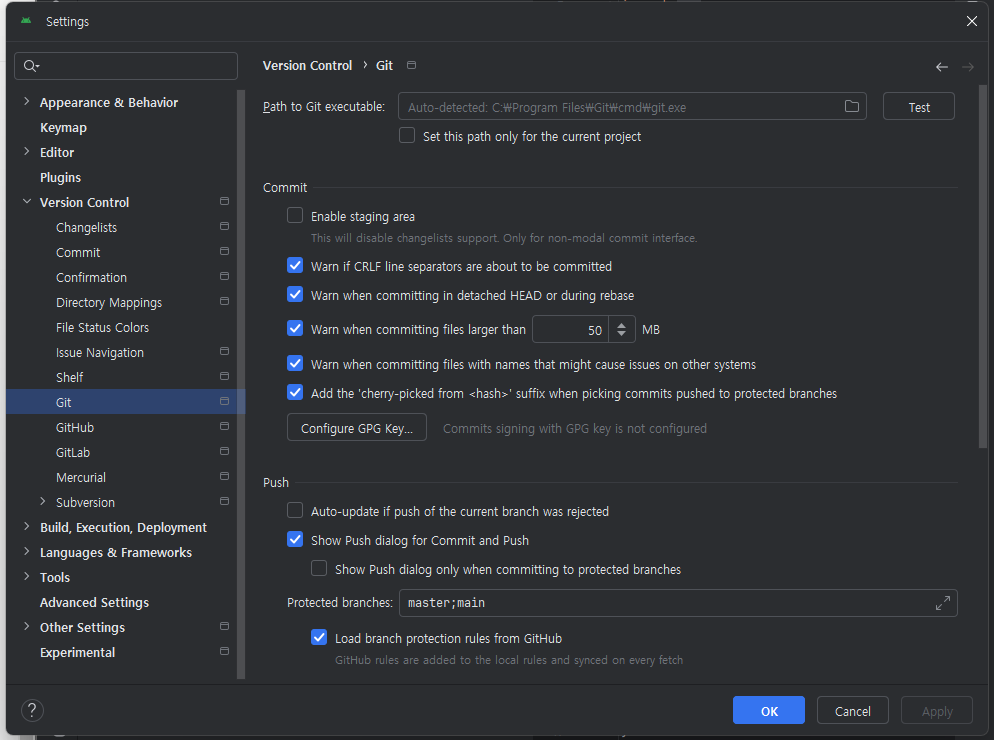
Task: Select Changelists settings page
Action: 86,228
